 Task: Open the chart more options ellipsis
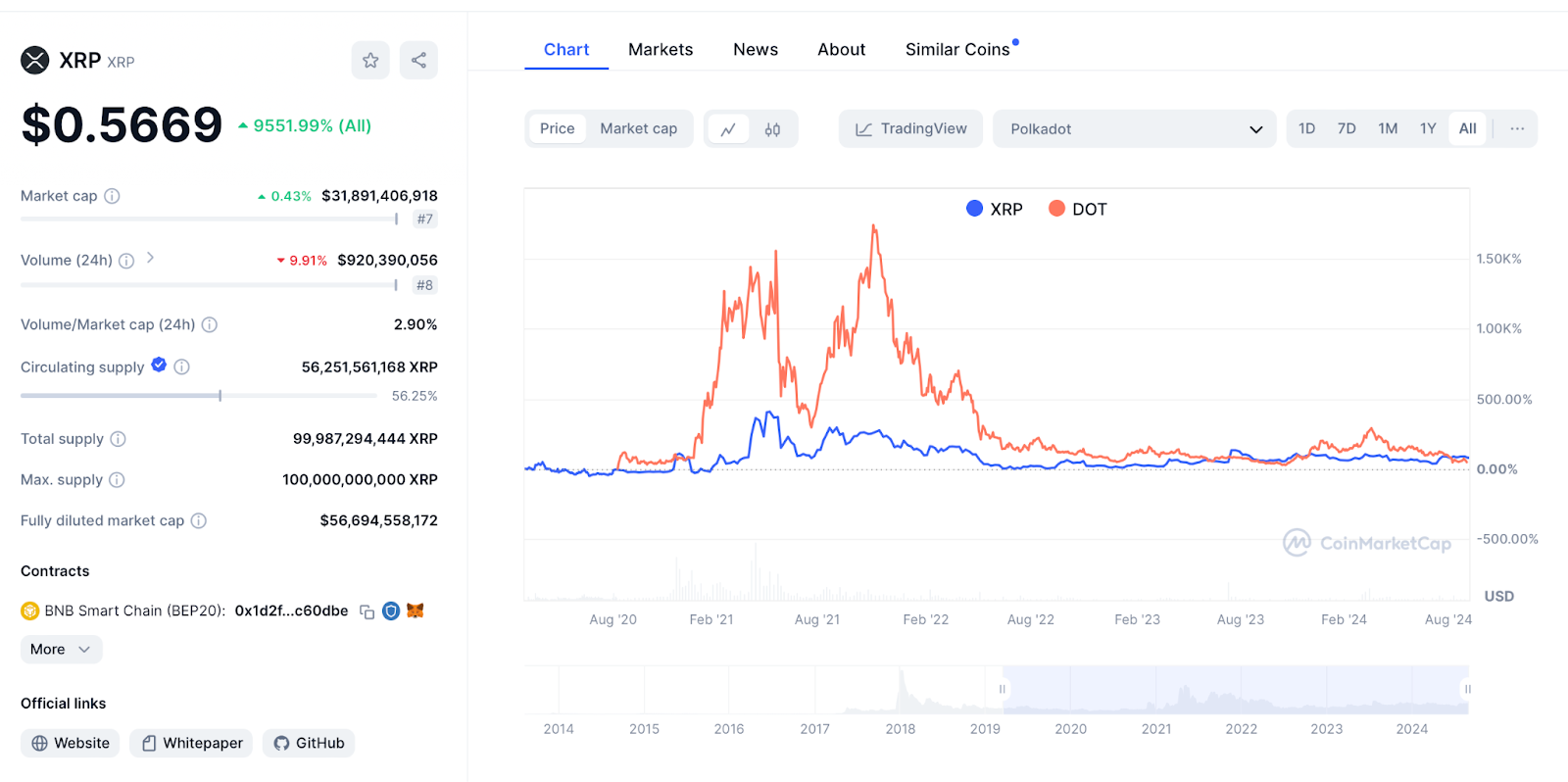(1517, 129)
